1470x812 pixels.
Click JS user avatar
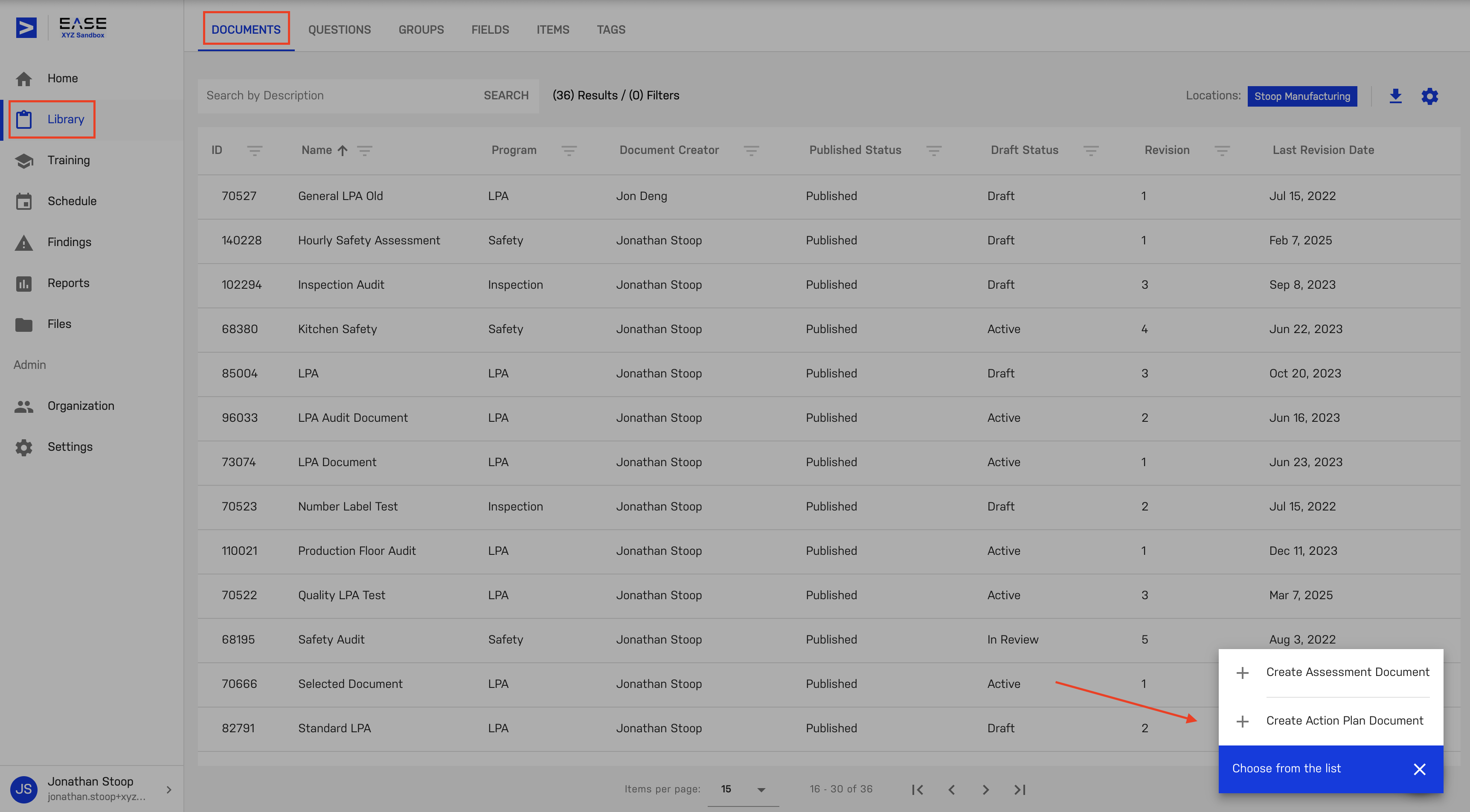pyautogui.click(x=23, y=789)
